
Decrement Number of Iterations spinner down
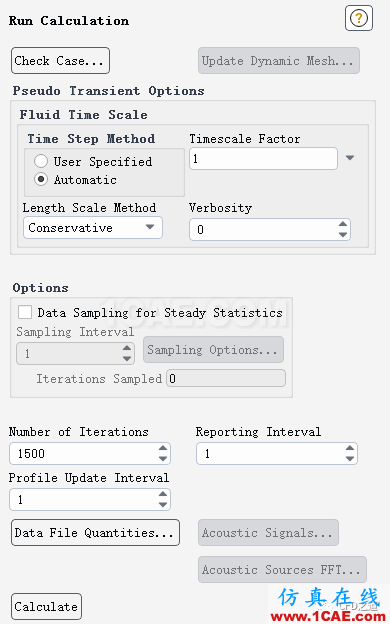click(x=162, y=458)
